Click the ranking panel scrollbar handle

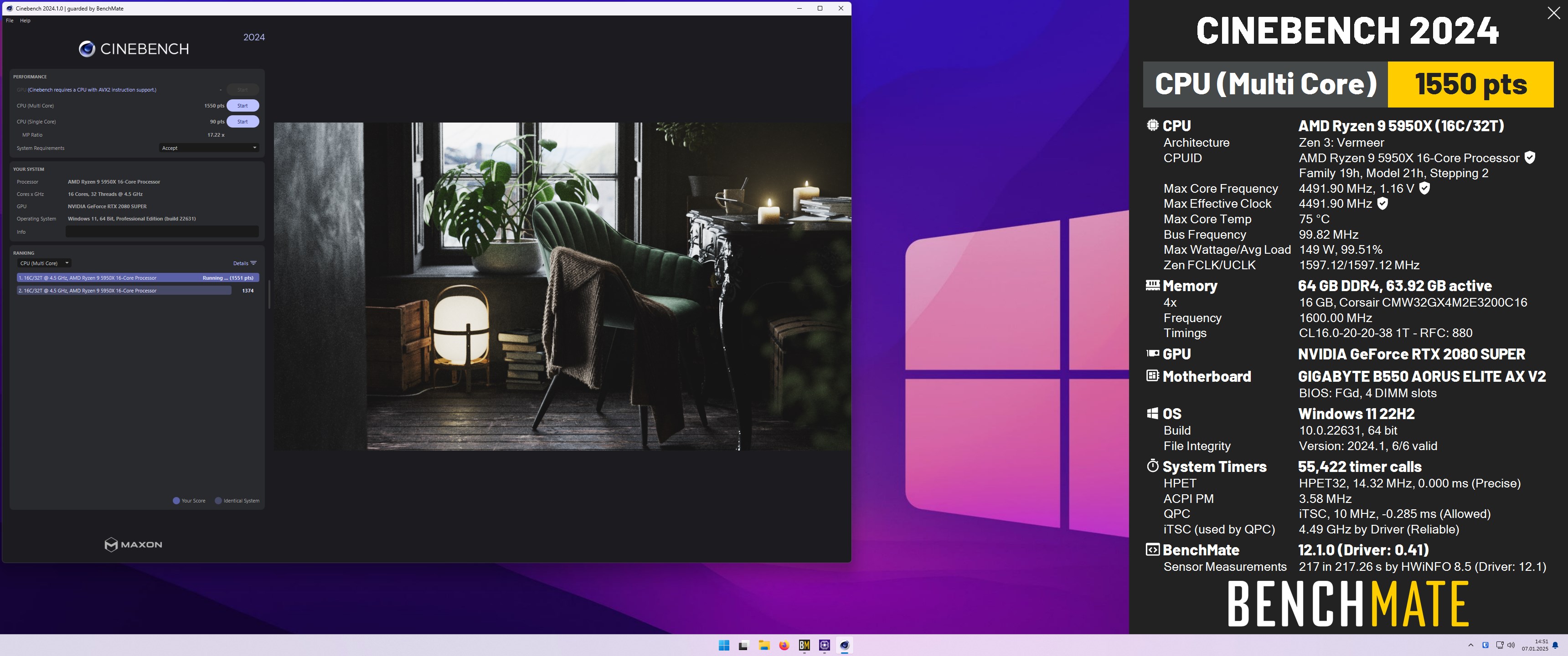[269, 294]
